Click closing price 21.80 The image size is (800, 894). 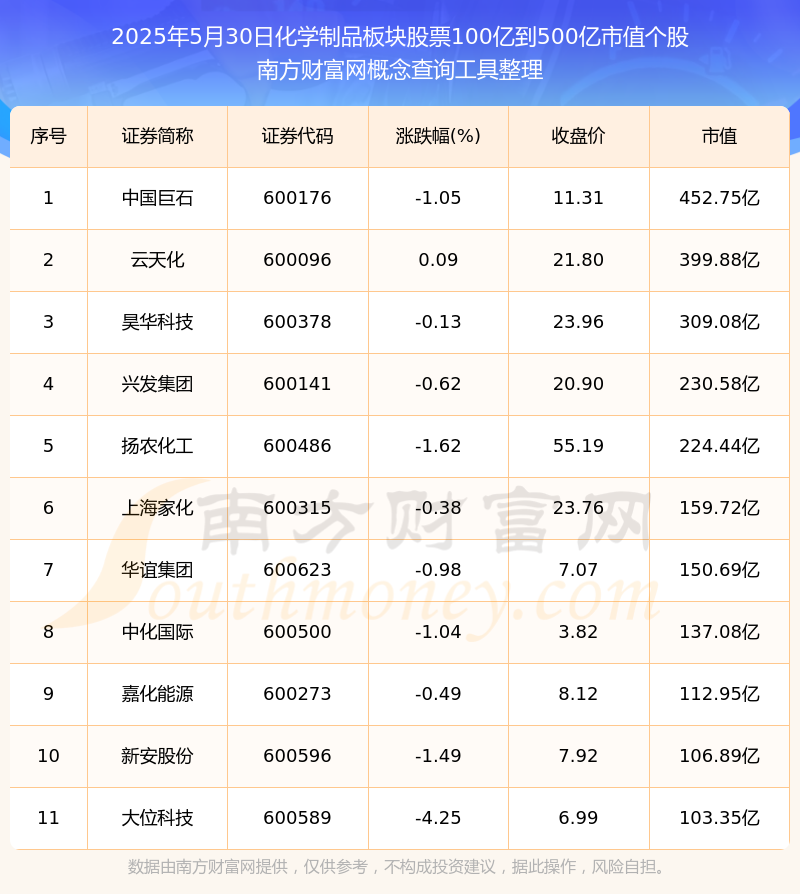pyautogui.click(x=578, y=260)
